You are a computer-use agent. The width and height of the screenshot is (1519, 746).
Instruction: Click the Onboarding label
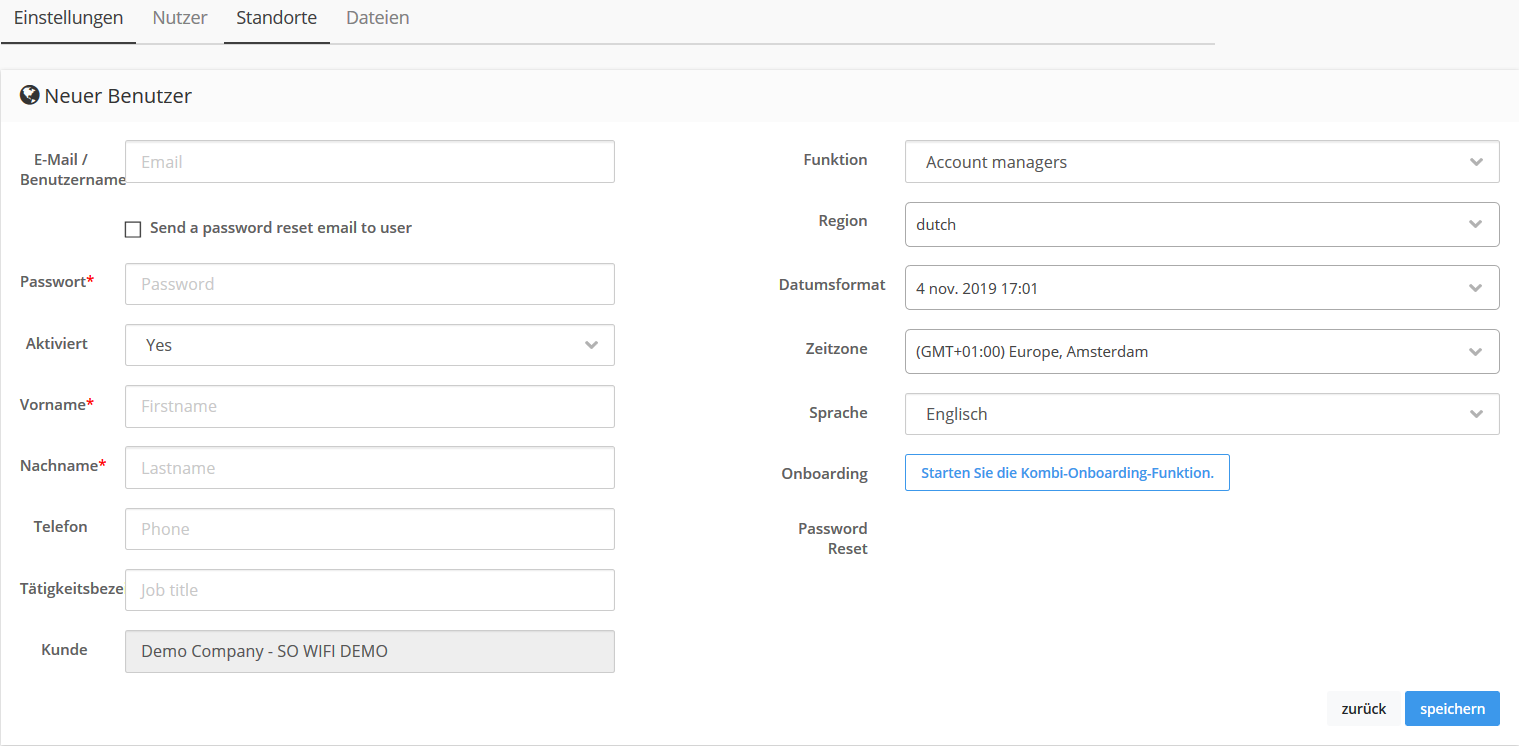click(x=825, y=474)
